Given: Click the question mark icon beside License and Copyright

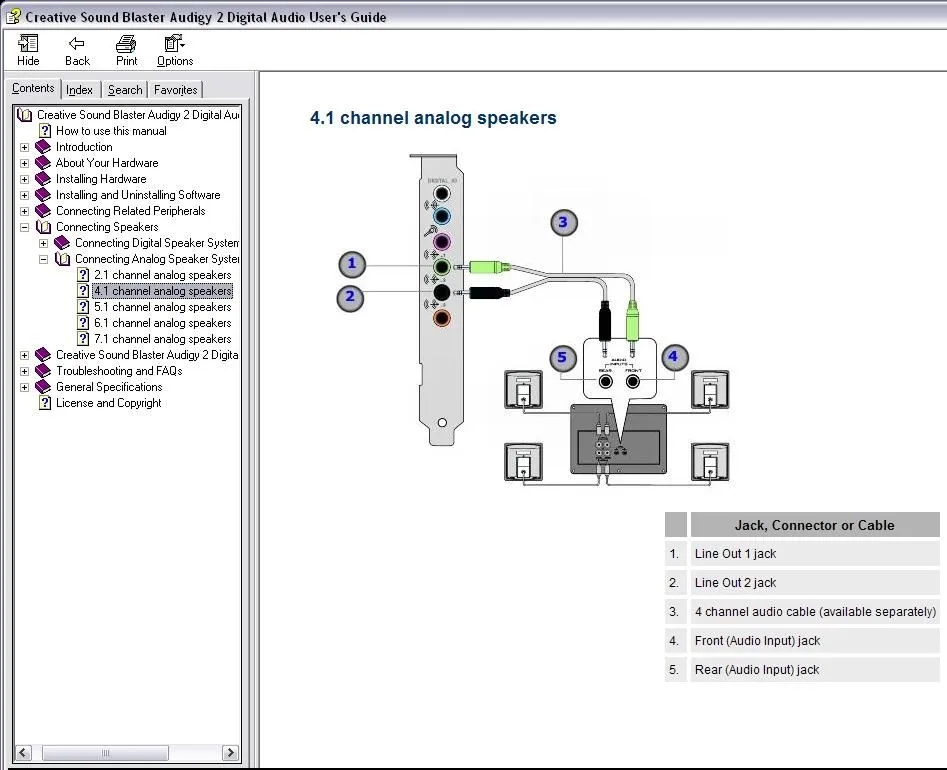Looking at the screenshot, I should click(x=44, y=403).
